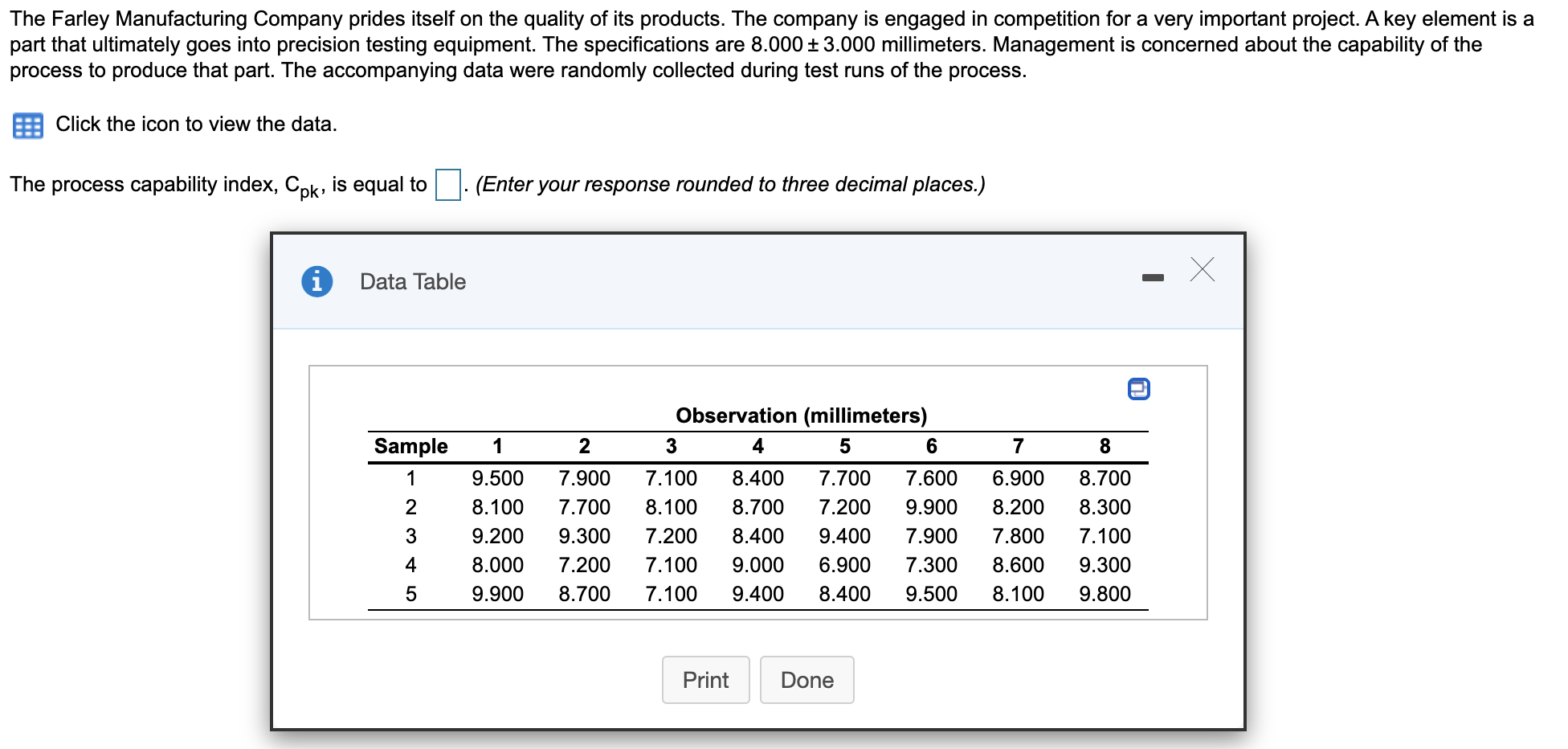The image size is (1568, 749).
Task: Close the Data Table dialog with X
Action: click(x=1202, y=270)
